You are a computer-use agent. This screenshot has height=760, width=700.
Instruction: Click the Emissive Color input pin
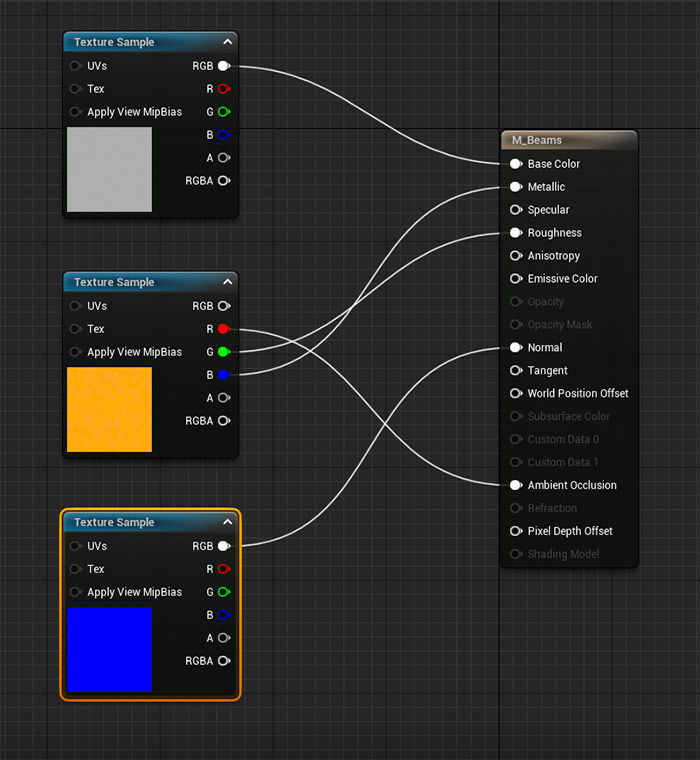point(516,279)
